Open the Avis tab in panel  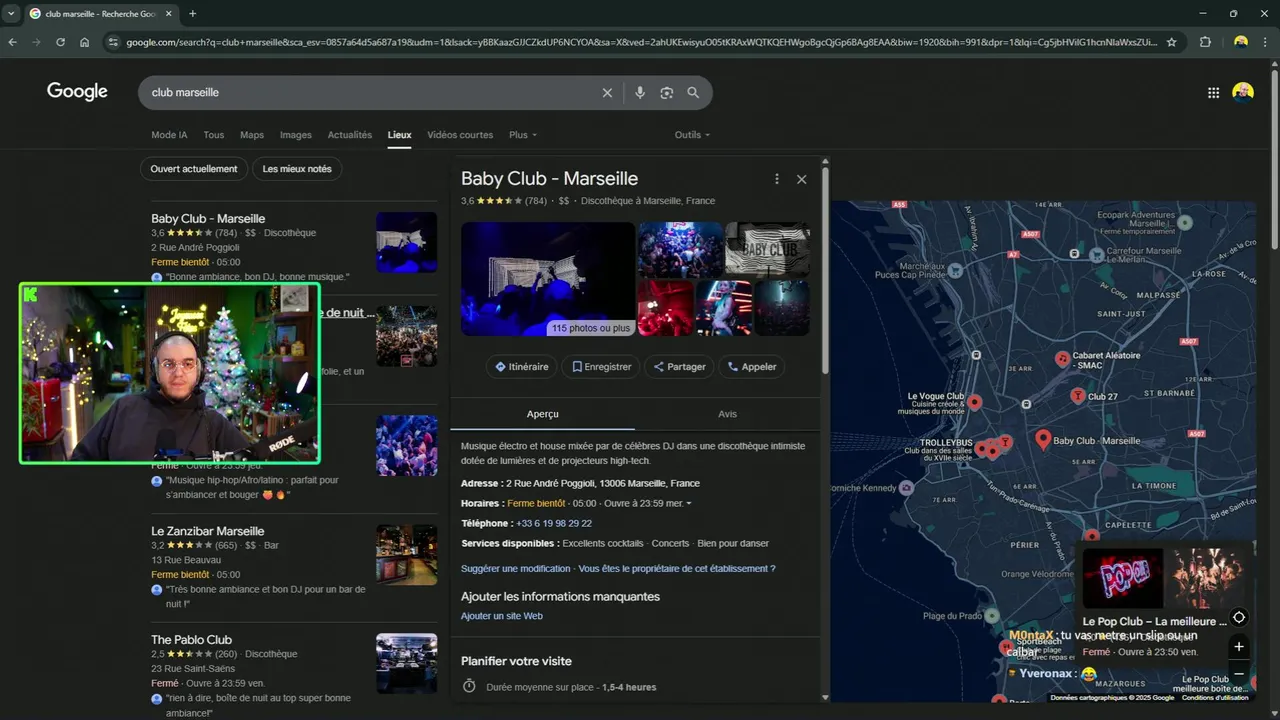click(727, 414)
